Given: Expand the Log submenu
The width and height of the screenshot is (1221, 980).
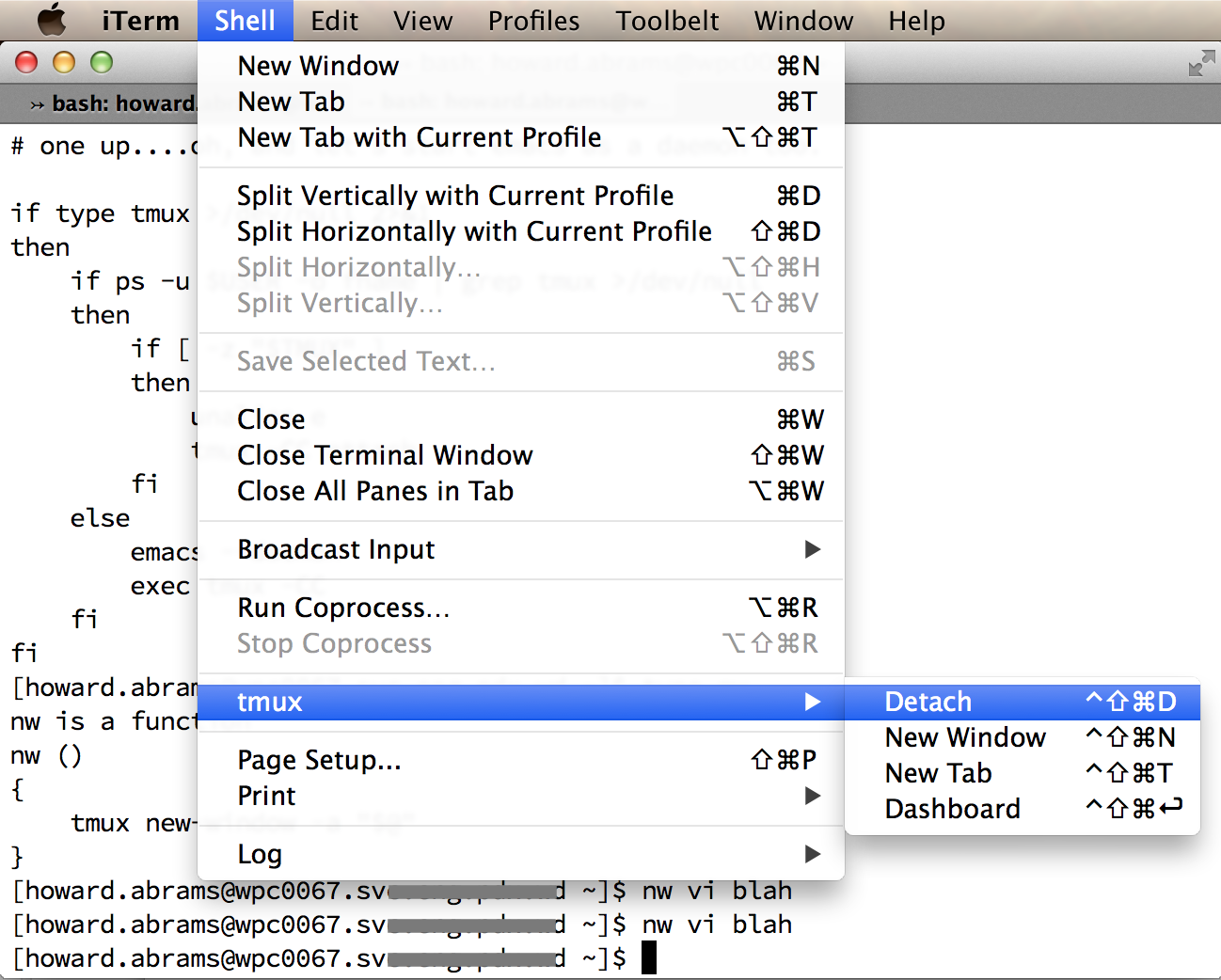Looking at the screenshot, I should click(x=521, y=854).
